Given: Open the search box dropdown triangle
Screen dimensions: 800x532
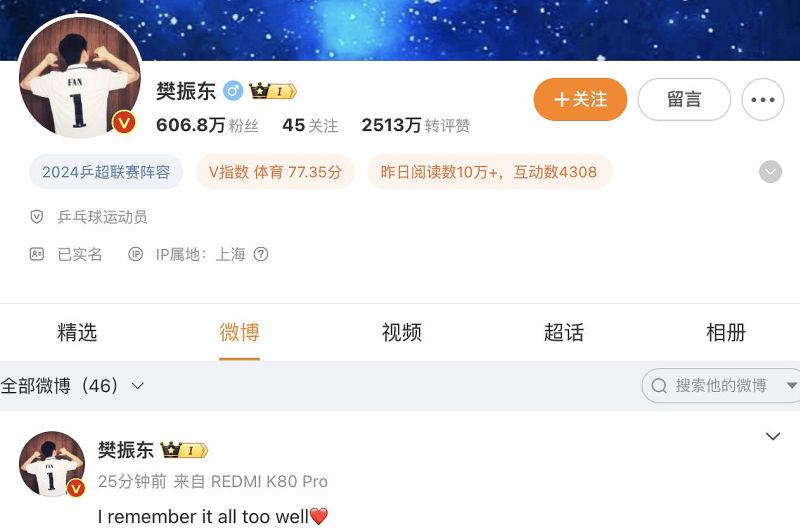Looking at the screenshot, I should [x=791, y=386].
